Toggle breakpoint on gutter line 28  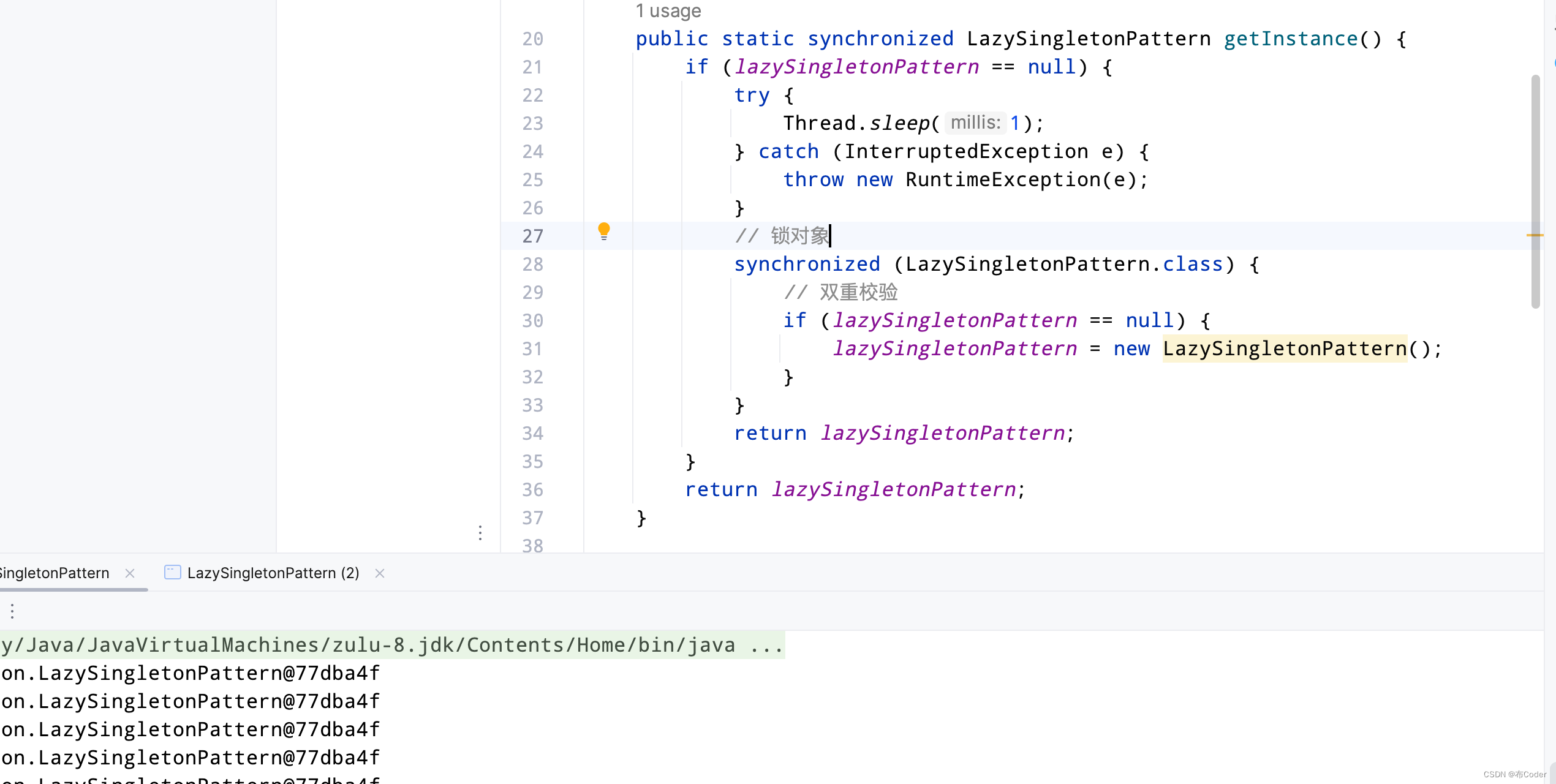[532, 265]
